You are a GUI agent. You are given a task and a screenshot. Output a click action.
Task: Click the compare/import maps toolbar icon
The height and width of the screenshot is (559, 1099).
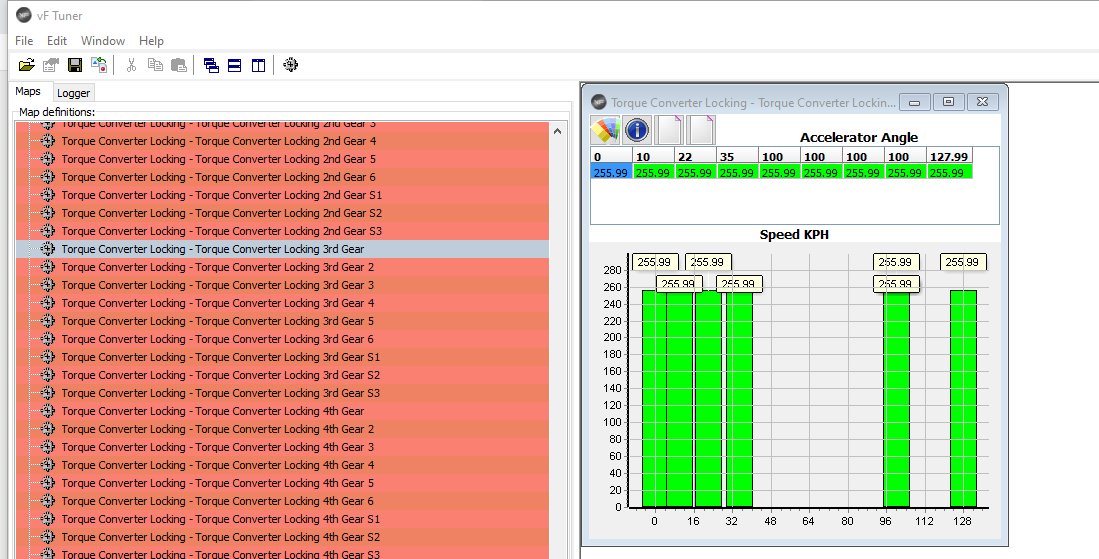click(x=99, y=65)
